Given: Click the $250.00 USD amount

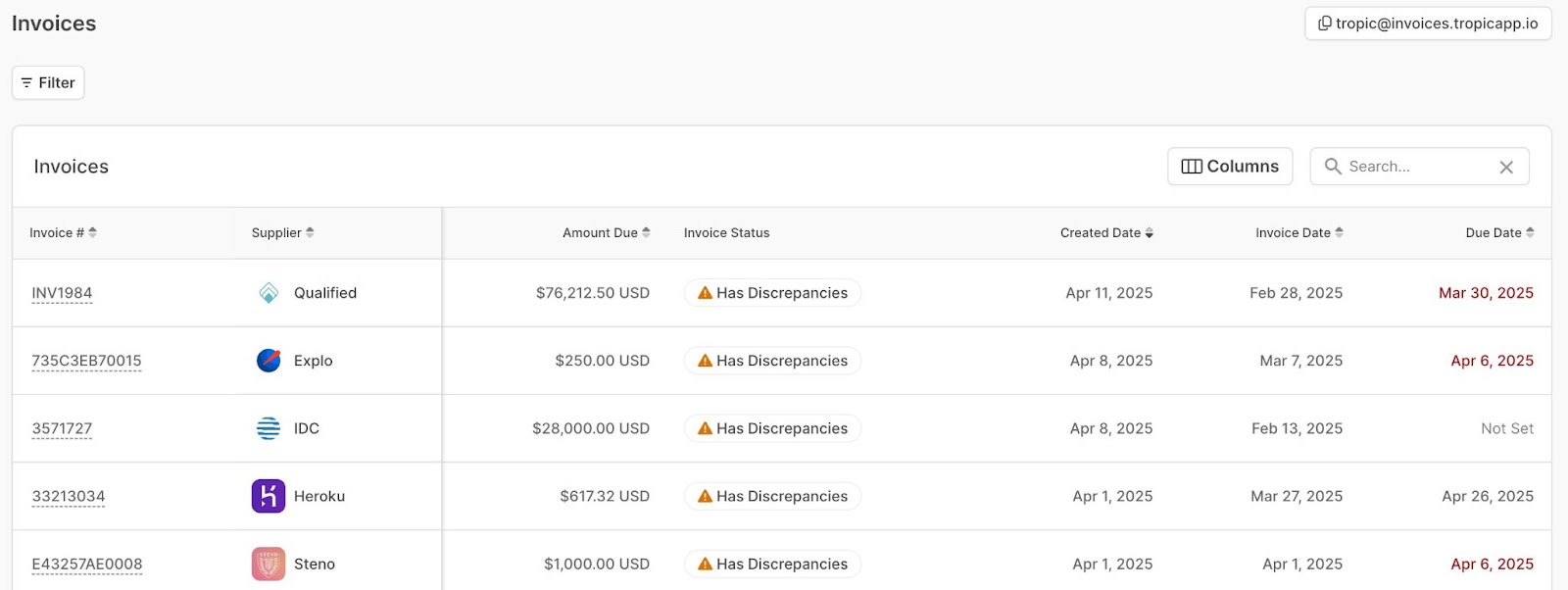Looking at the screenshot, I should pos(603,361).
